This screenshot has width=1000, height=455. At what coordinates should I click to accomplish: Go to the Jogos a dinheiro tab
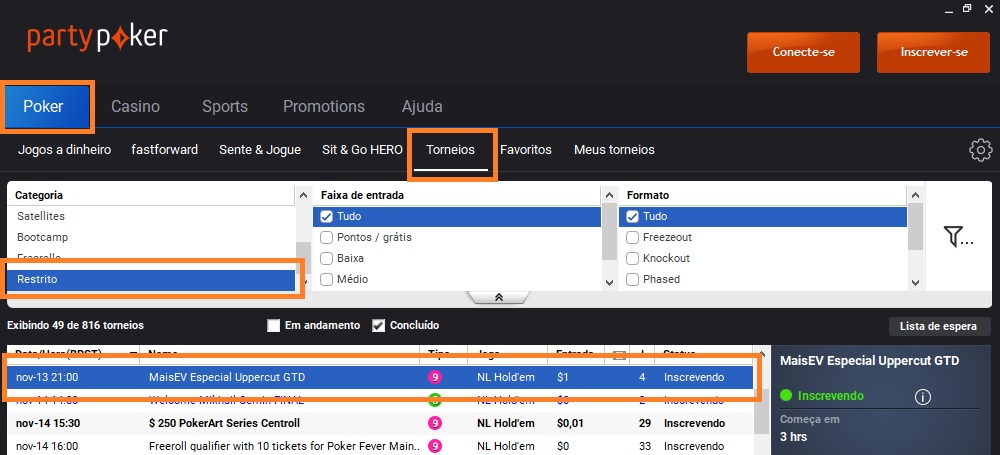click(64, 150)
